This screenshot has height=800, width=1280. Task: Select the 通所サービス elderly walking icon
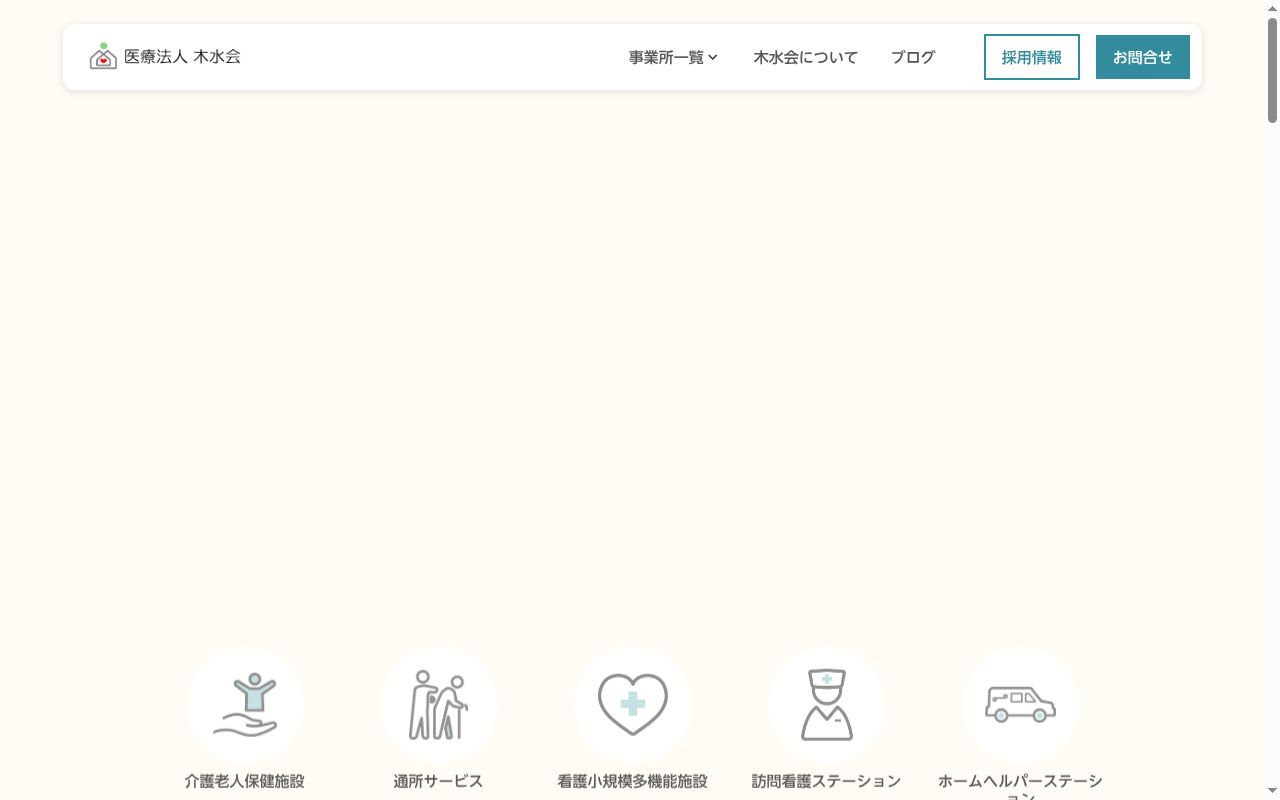pyautogui.click(x=438, y=705)
